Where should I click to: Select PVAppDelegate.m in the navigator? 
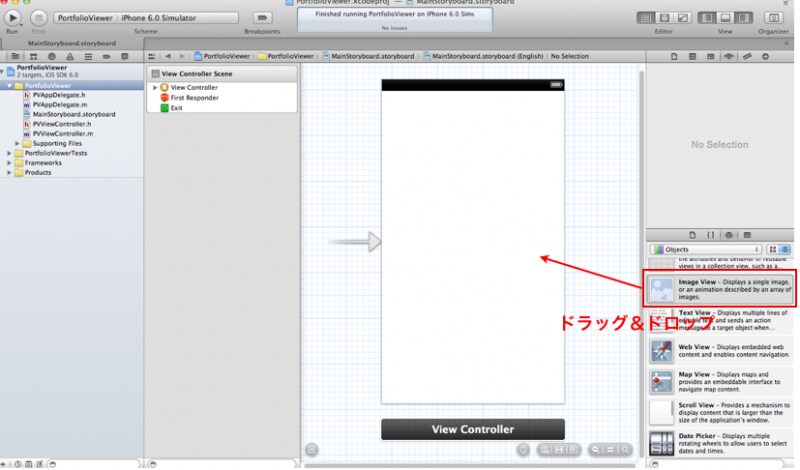(x=59, y=105)
